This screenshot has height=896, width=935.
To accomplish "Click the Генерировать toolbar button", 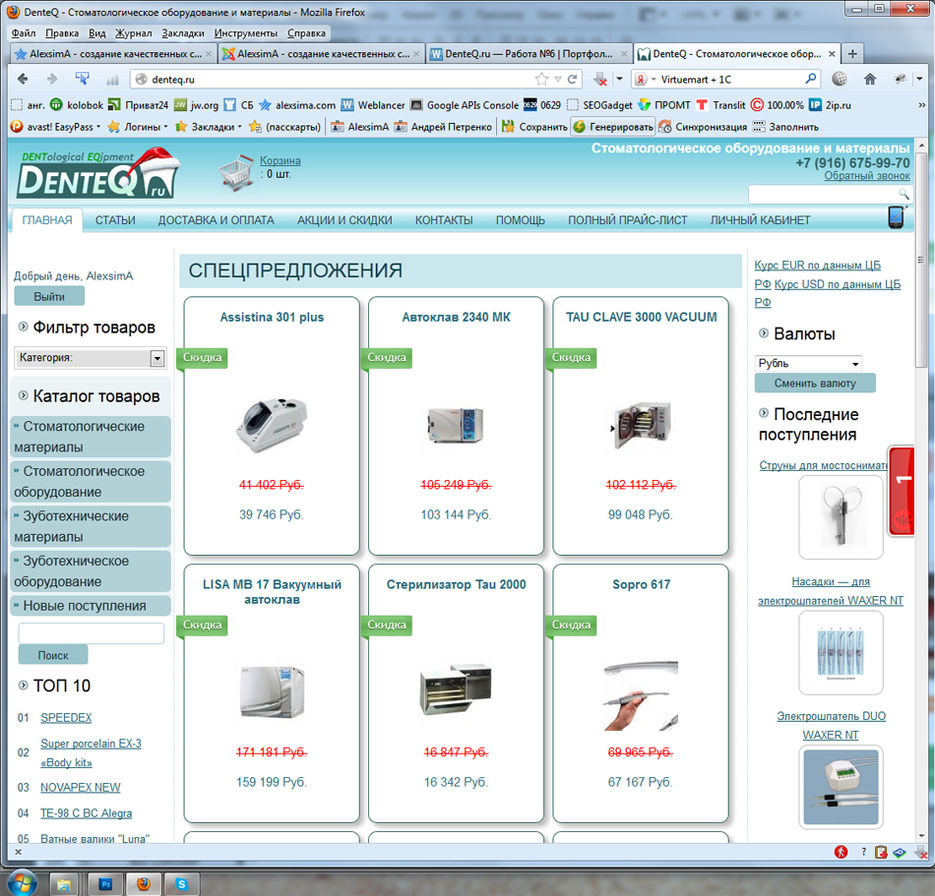I will pyautogui.click(x=613, y=126).
